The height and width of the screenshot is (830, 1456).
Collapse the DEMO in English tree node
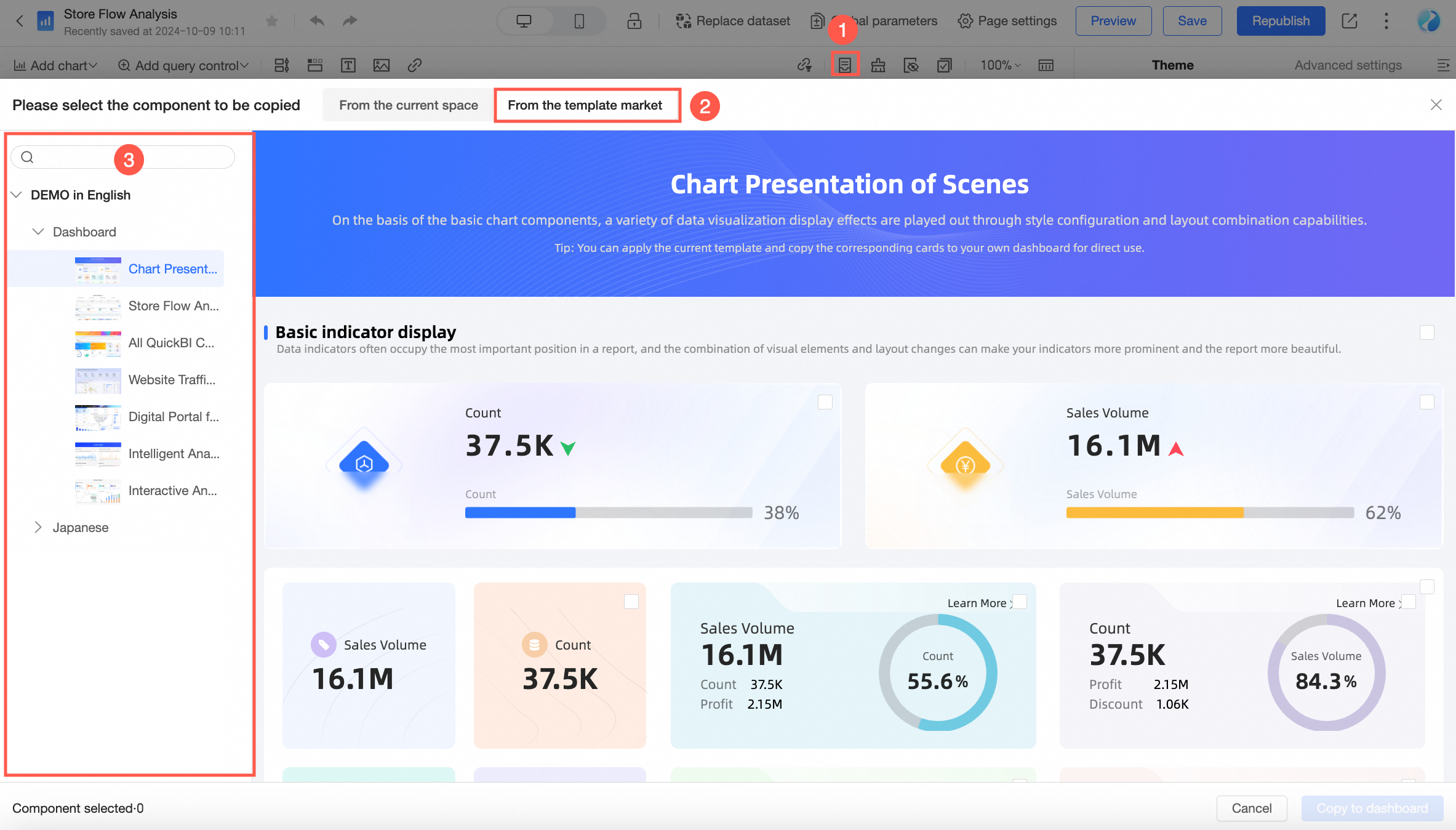(x=17, y=195)
